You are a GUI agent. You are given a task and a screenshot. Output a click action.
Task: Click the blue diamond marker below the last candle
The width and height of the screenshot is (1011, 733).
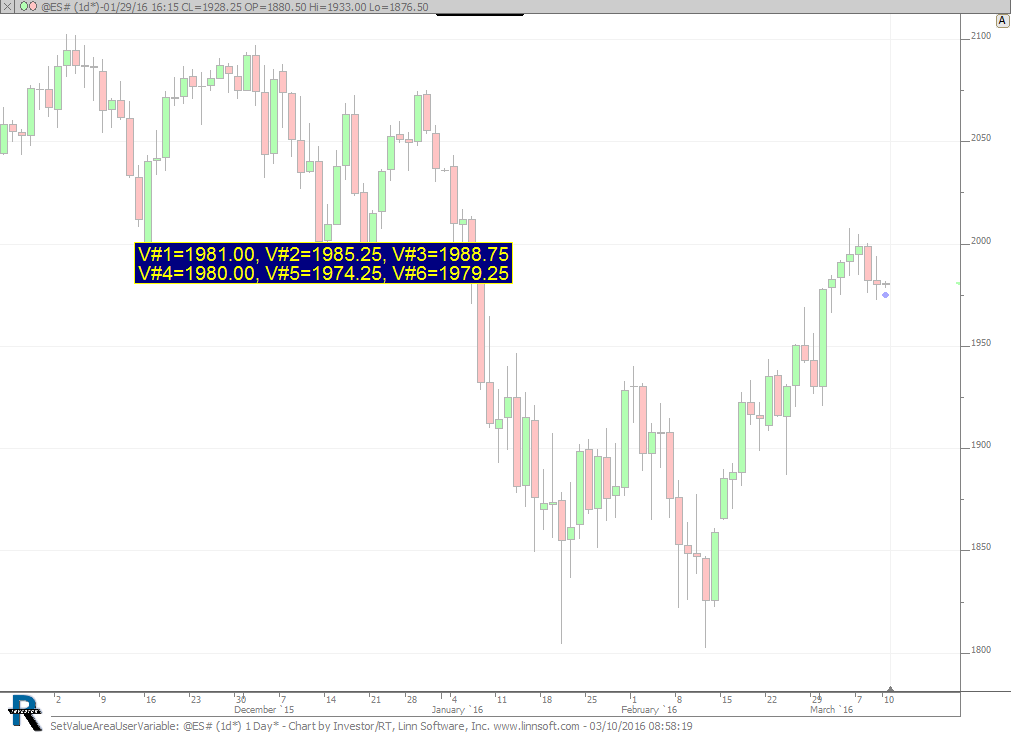pyautogui.click(x=886, y=295)
